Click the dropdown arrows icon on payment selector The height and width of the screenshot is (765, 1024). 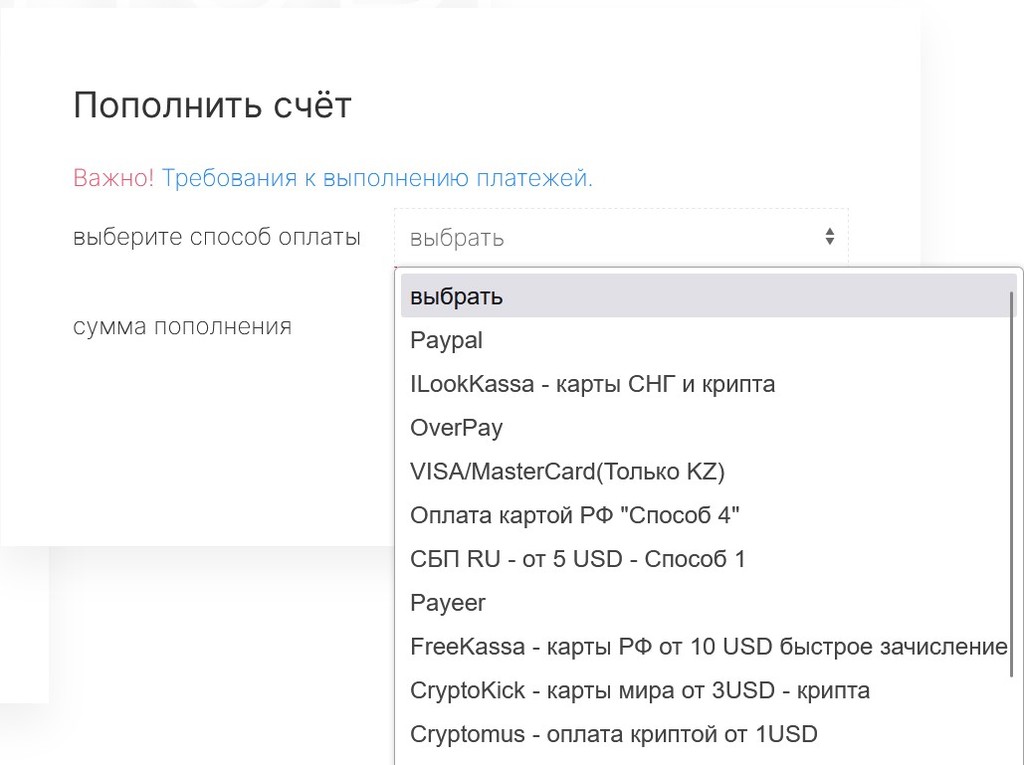[x=829, y=237]
